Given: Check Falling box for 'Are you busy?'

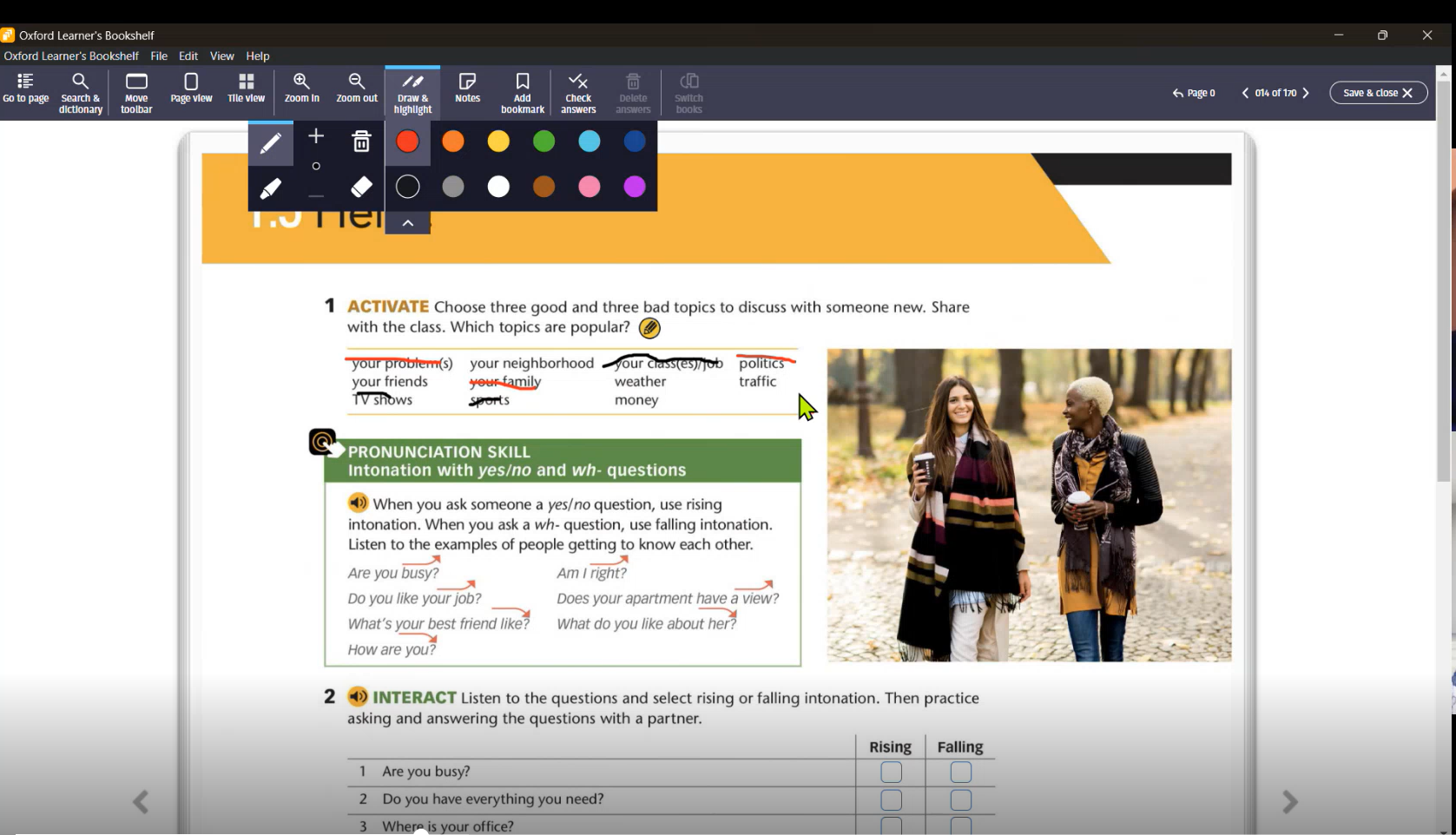Looking at the screenshot, I should [960, 772].
